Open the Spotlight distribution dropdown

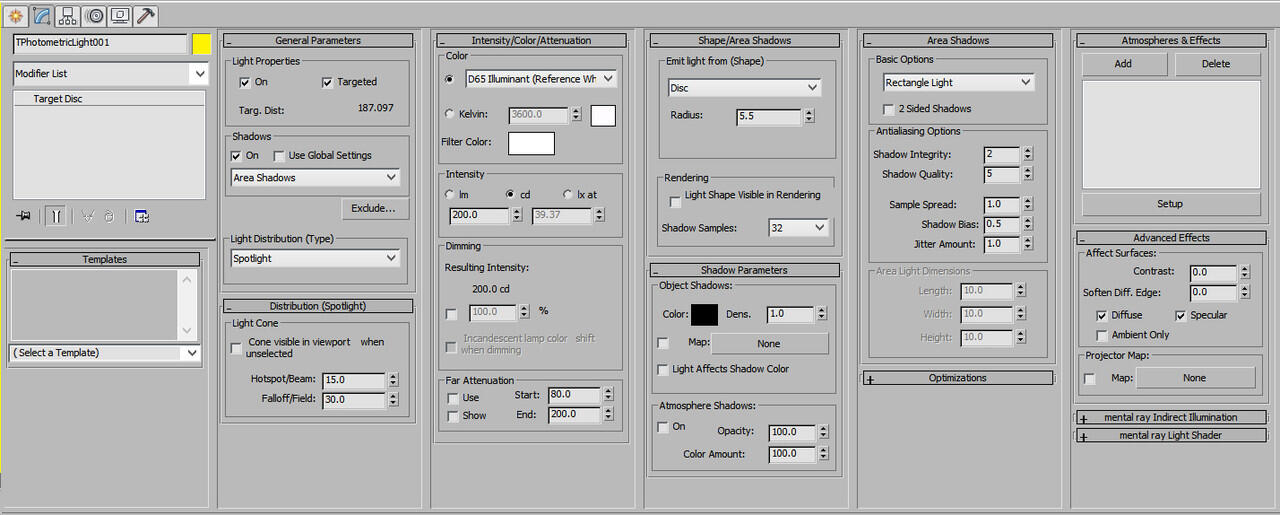click(x=315, y=258)
